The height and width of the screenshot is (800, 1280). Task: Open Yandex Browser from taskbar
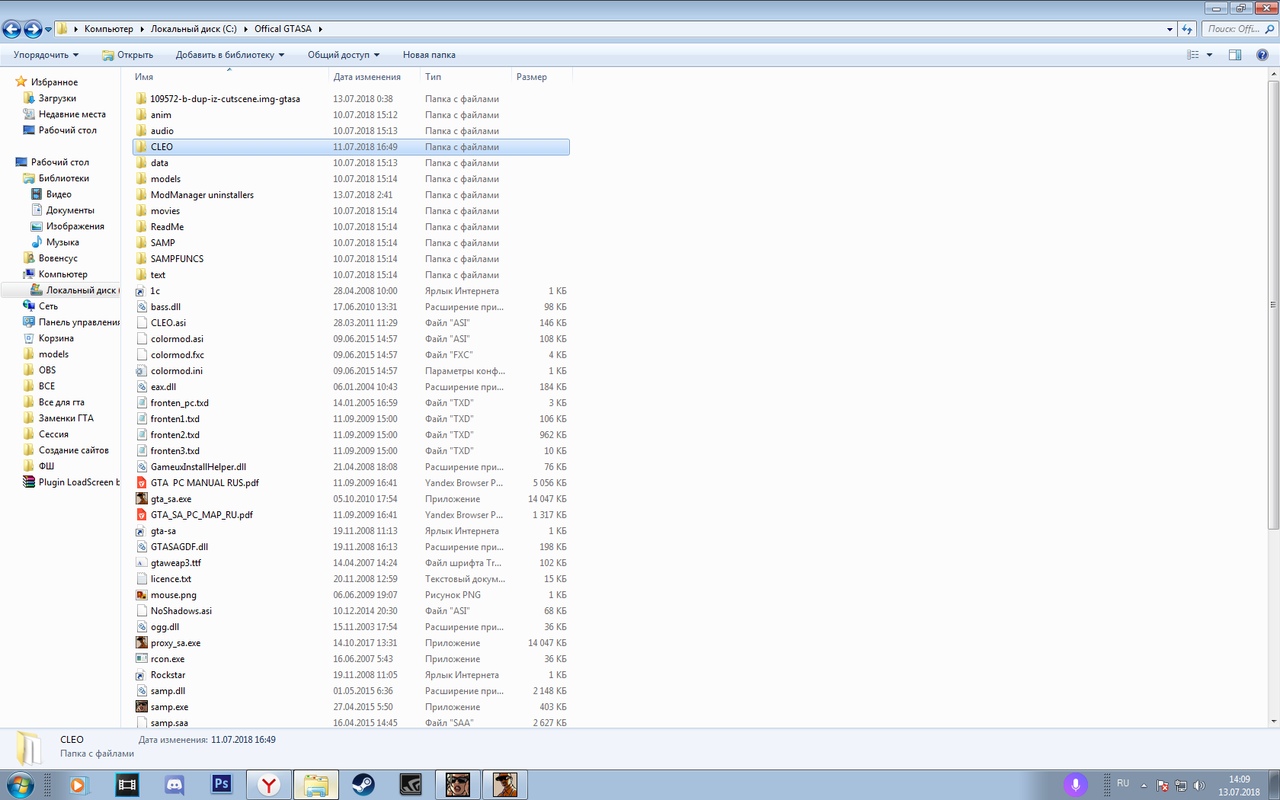click(269, 785)
